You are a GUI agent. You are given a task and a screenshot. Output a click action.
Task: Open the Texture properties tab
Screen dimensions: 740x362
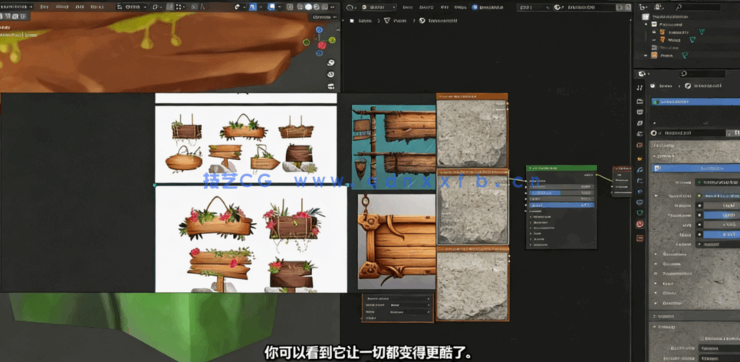click(x=639, y=238)
